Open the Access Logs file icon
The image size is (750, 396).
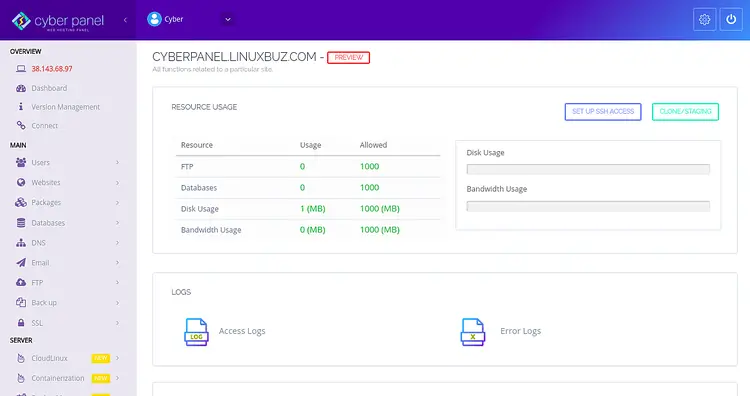click(x=196, y=331)
